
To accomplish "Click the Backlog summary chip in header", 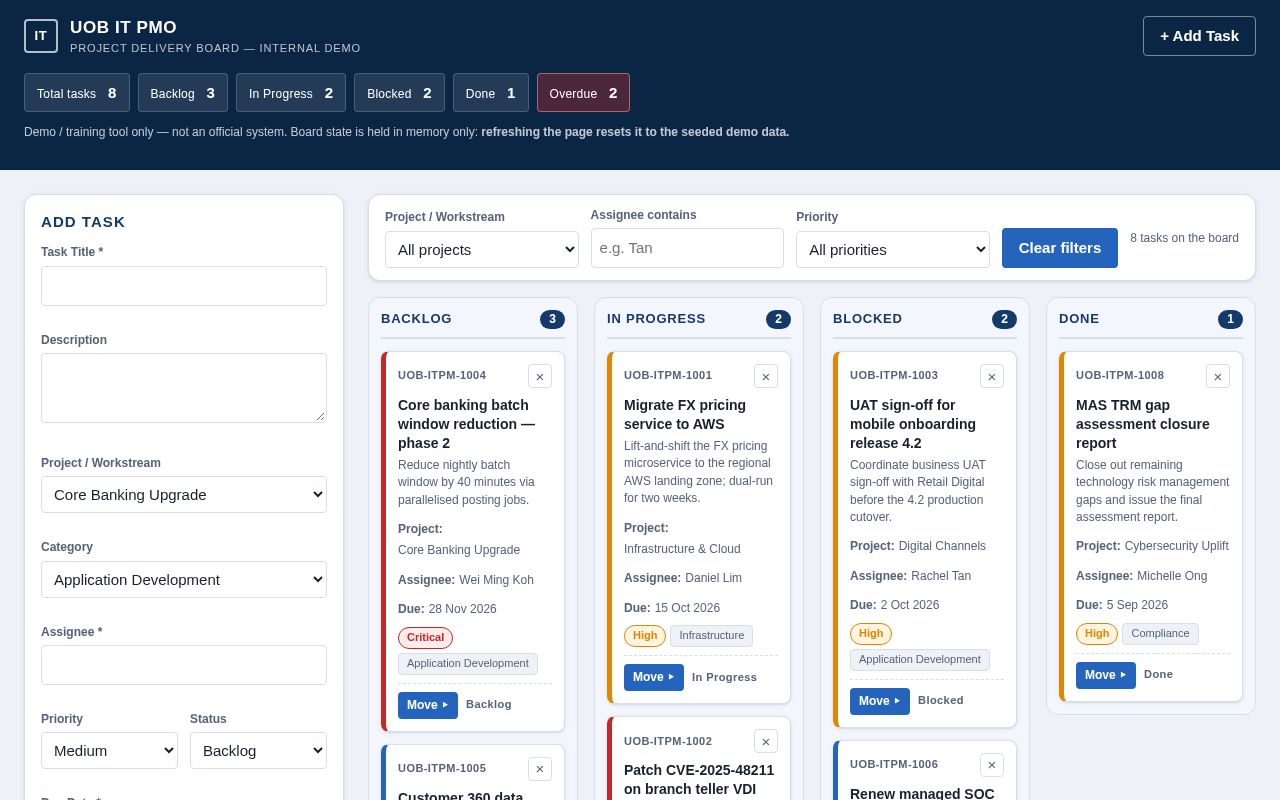I will tap(183, 93).
